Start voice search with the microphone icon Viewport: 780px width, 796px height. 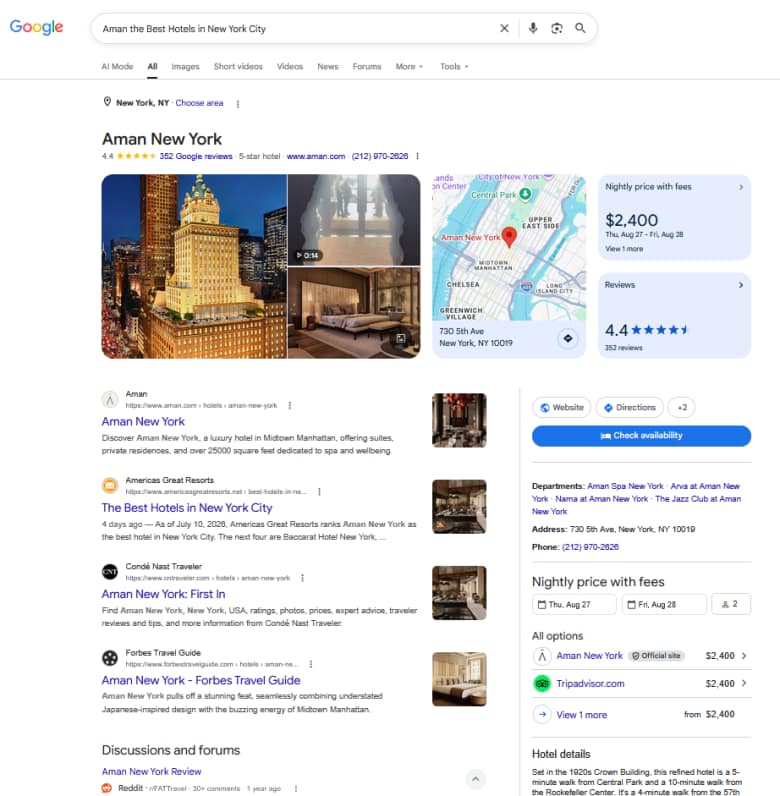[533, 28]
